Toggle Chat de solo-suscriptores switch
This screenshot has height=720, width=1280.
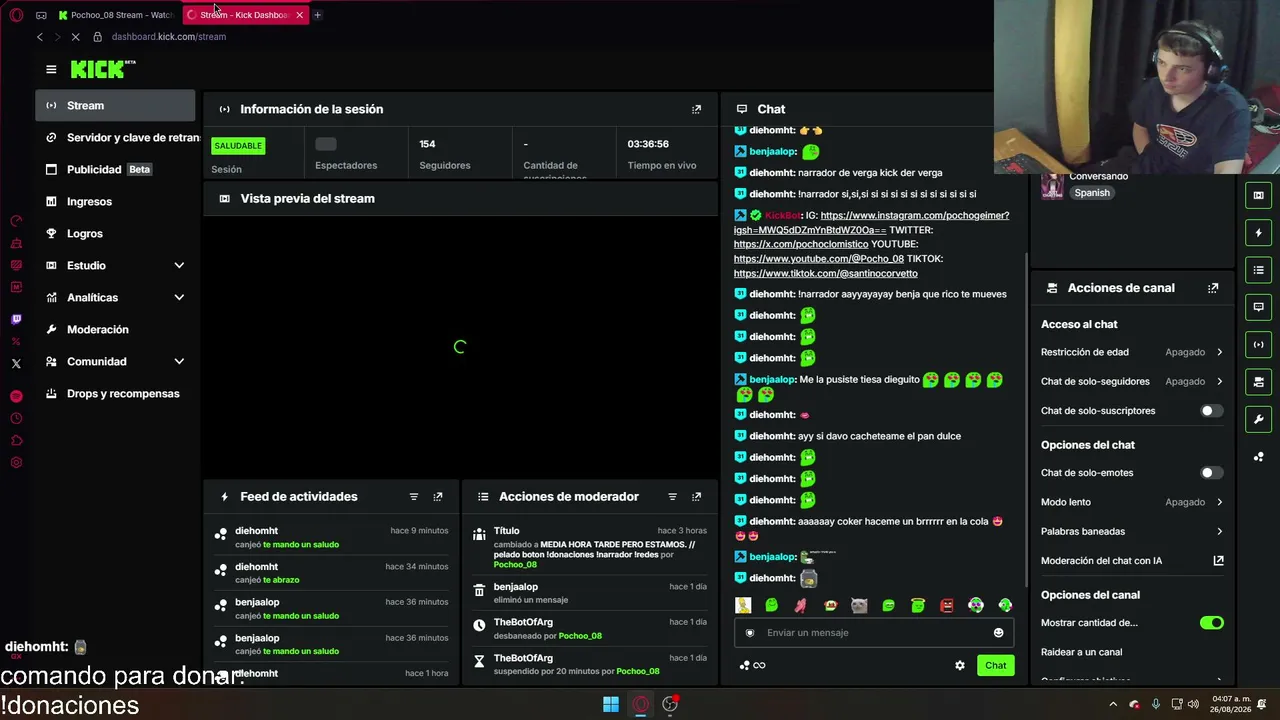1211,411
